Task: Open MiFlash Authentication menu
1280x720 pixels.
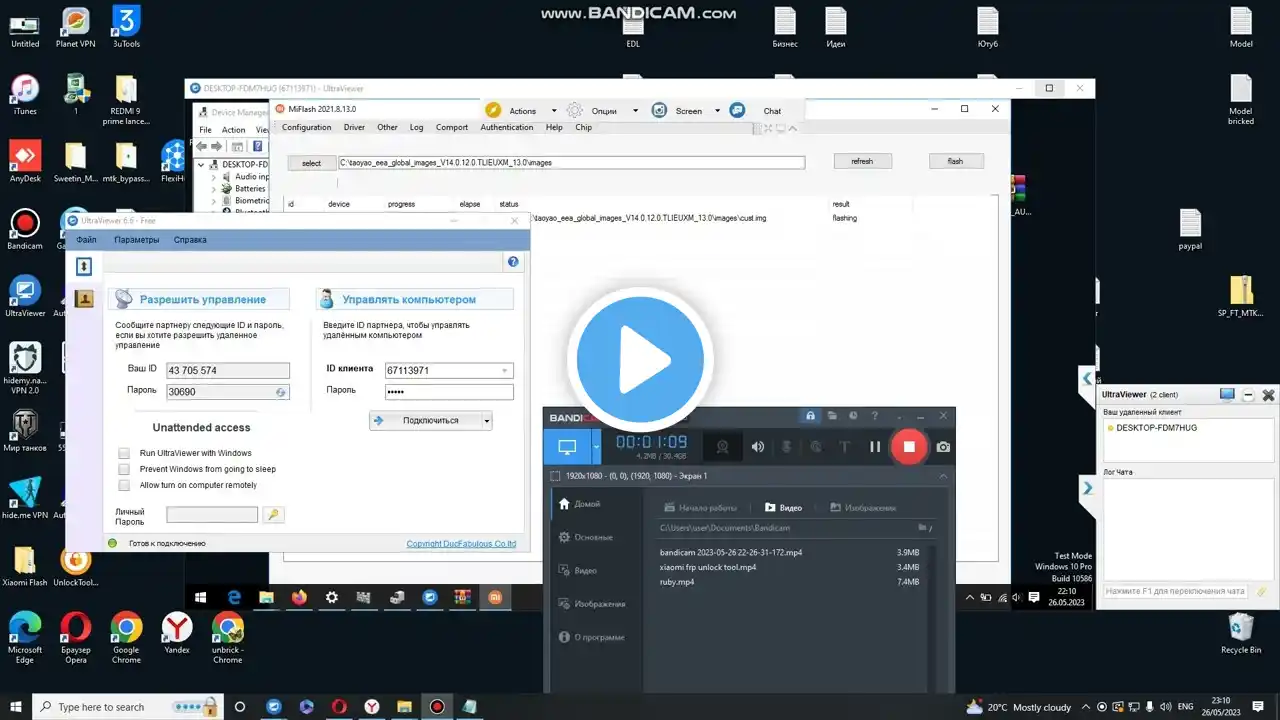Action: tap(507, 127)
